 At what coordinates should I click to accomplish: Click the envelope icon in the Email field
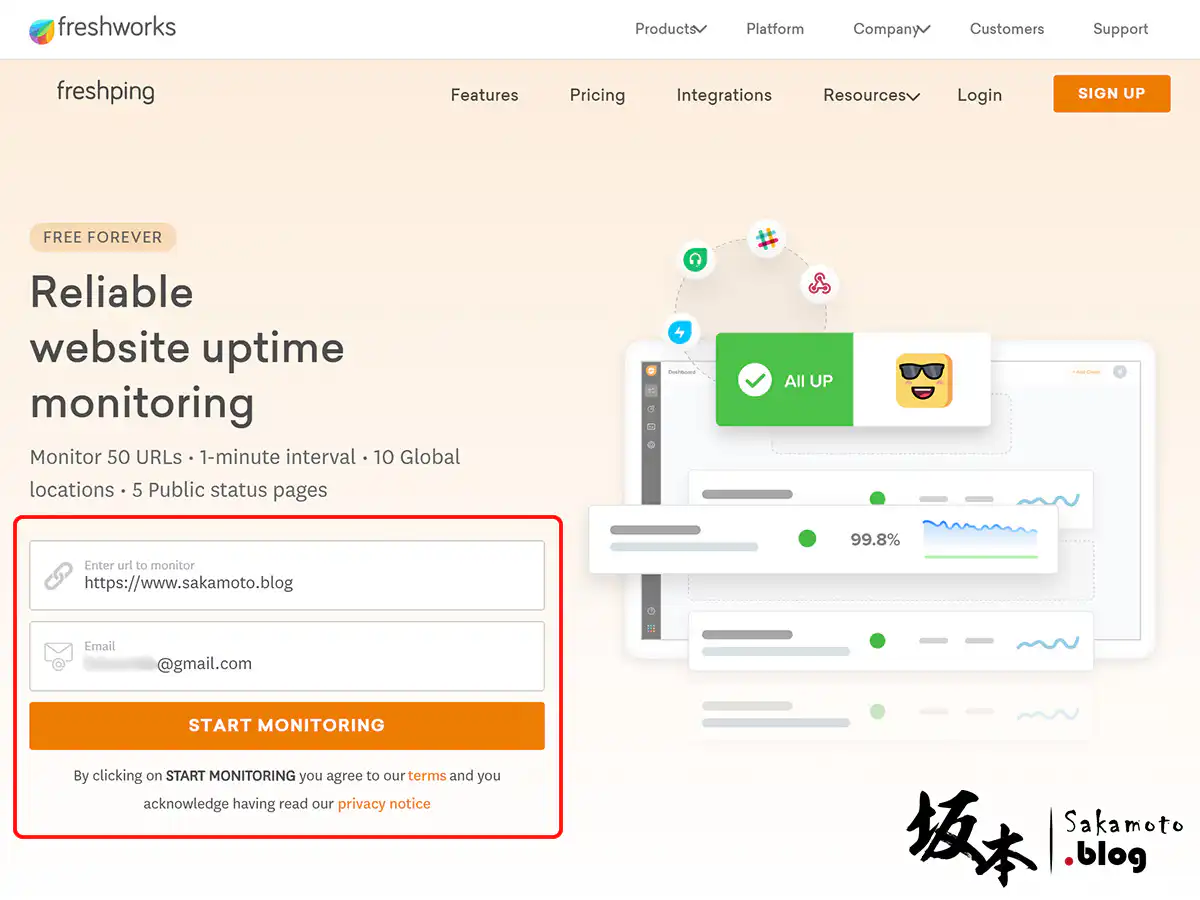pyautogui.click(x=58, y=656)
